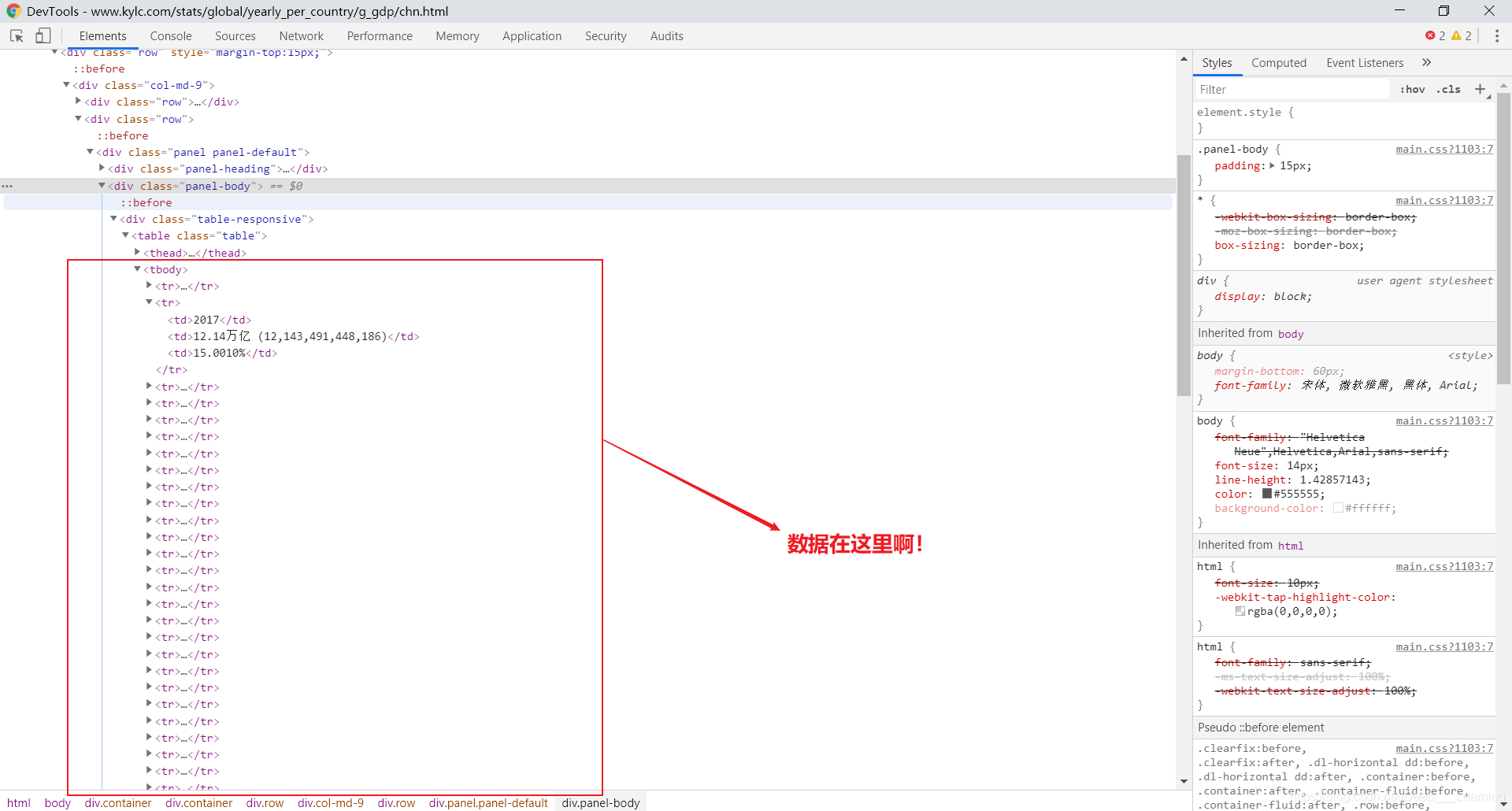Click the #ffffff background color swatch
Image resolution: width=1512 pixels, height=811 pixels.
pos(1338,508)
